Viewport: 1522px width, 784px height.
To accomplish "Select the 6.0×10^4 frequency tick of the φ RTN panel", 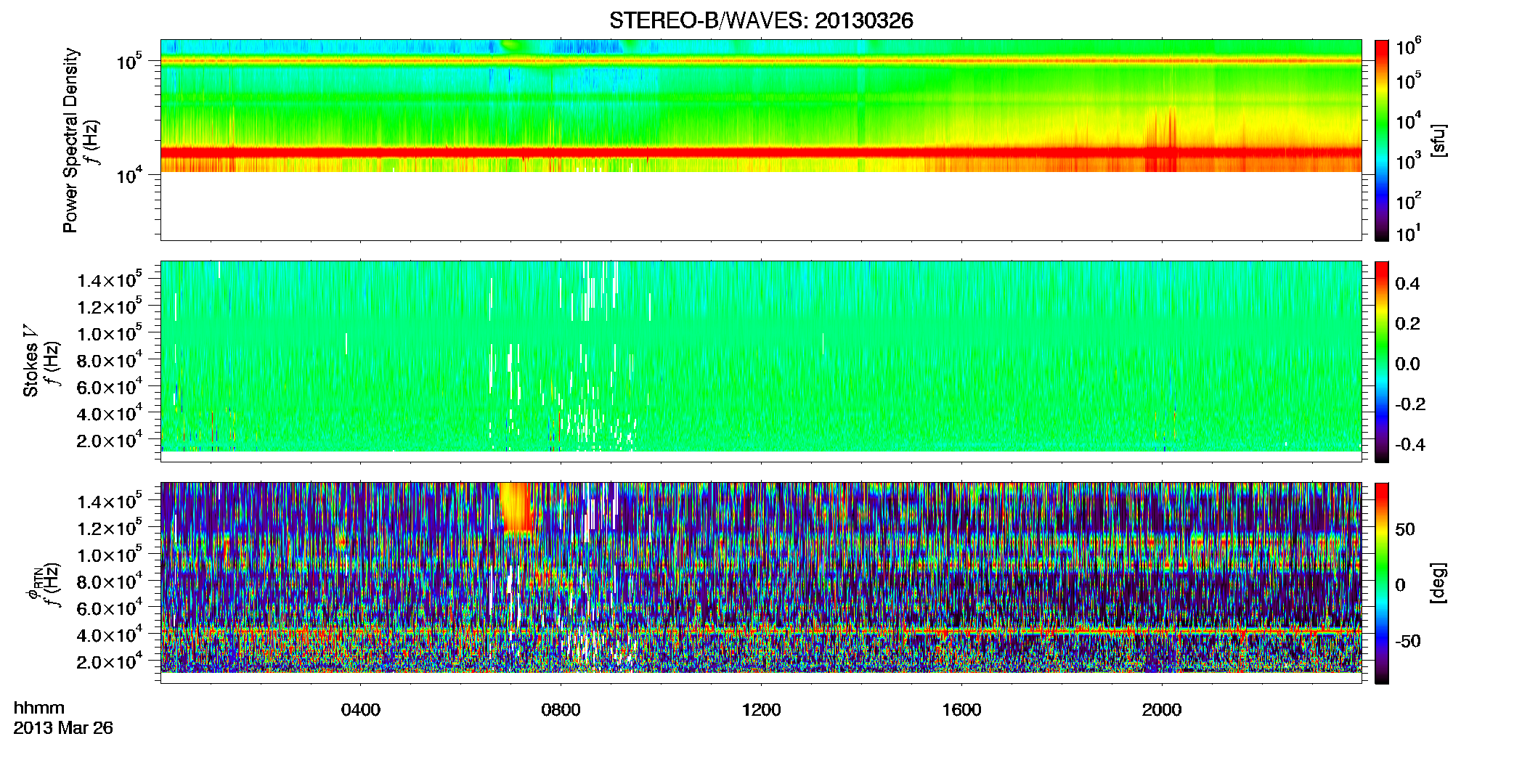I will pyautogui.click(x=109, y=607).
